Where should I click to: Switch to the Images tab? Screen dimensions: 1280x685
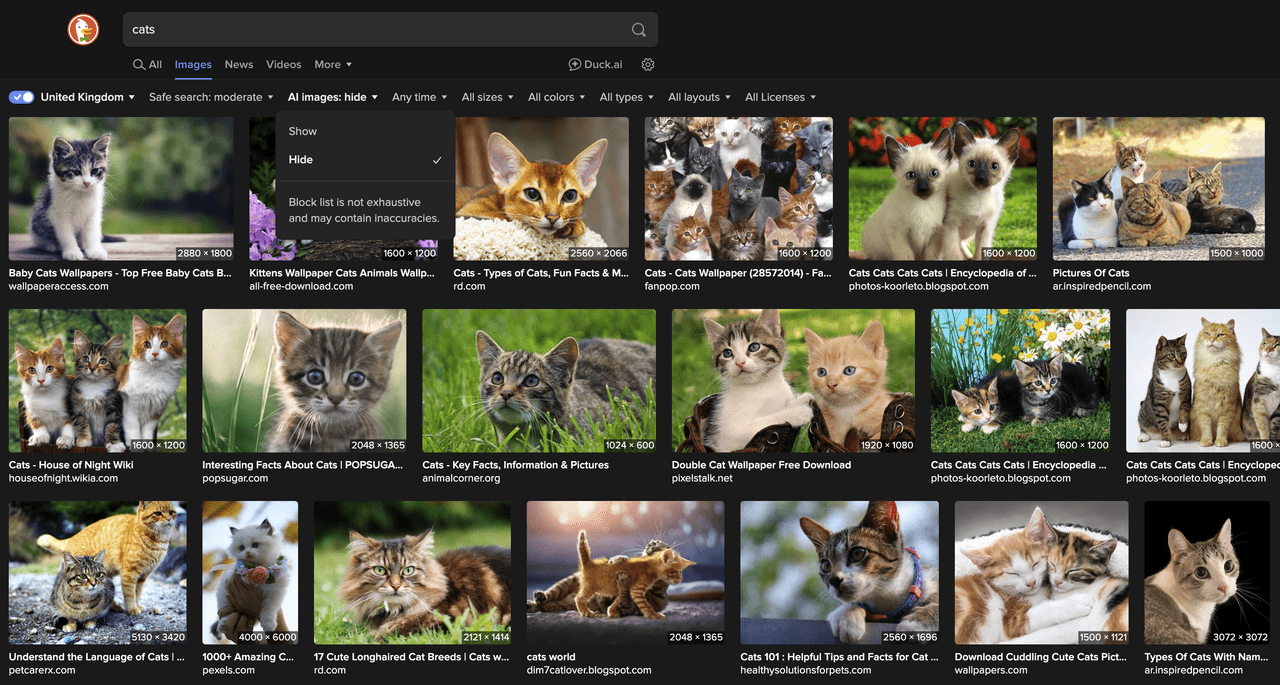192,64
